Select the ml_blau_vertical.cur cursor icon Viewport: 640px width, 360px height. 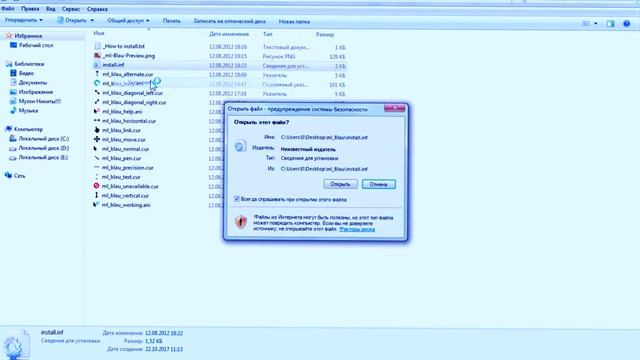97,196
